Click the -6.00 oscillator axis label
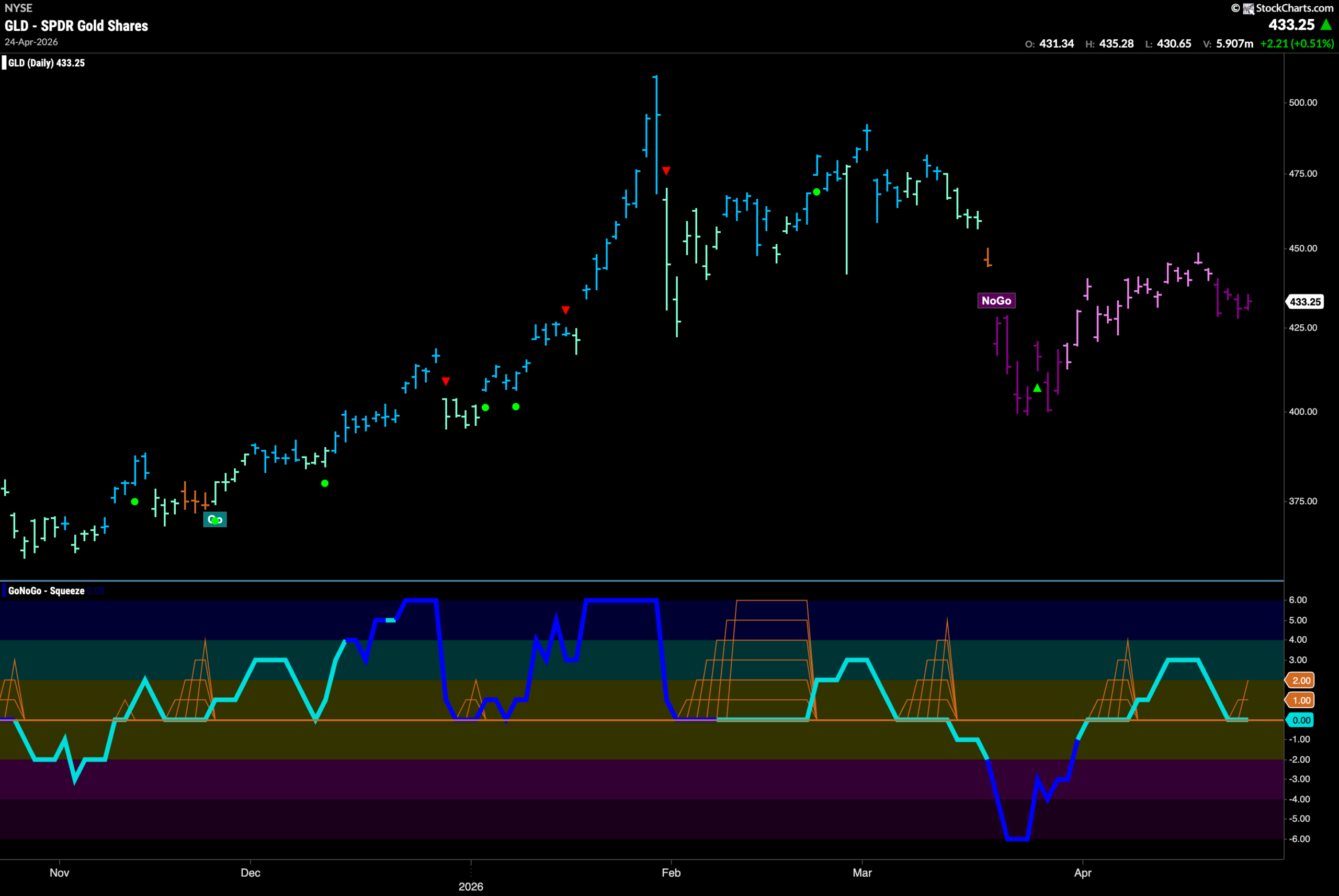 pos(1300,839)
